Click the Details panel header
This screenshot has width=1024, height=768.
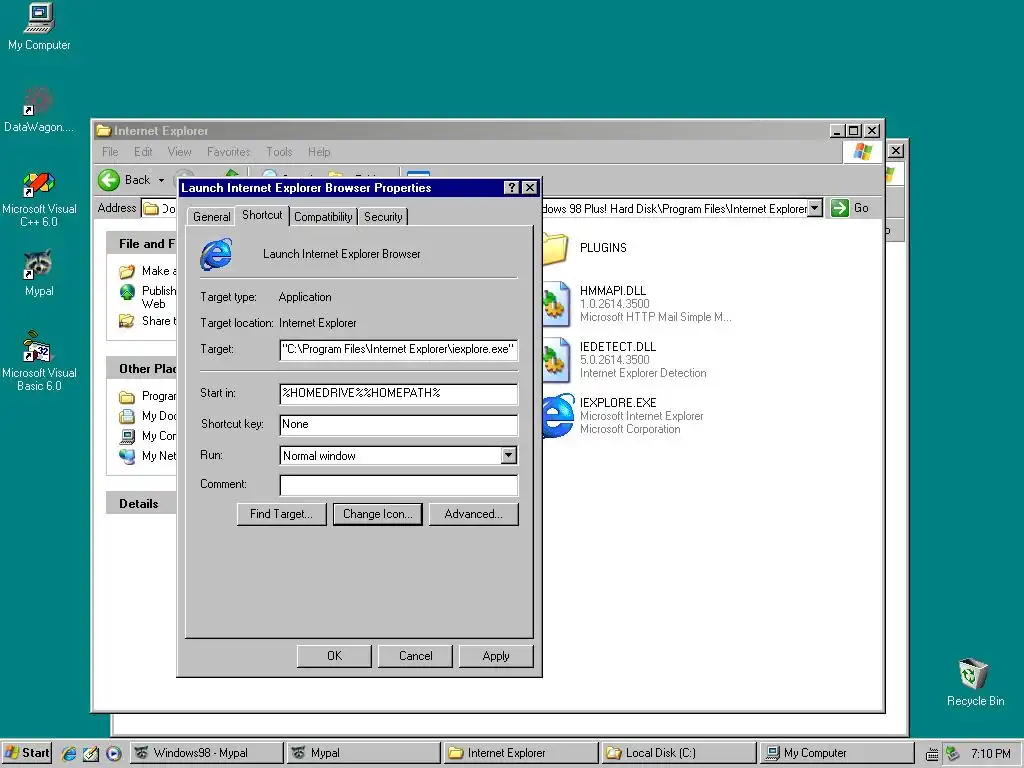[142, 504]
